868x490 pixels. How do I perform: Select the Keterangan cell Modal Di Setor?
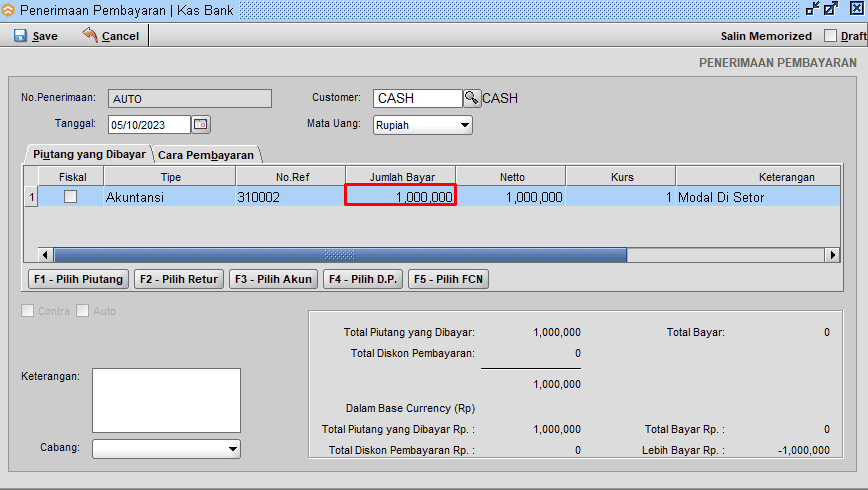pos(758,197)
